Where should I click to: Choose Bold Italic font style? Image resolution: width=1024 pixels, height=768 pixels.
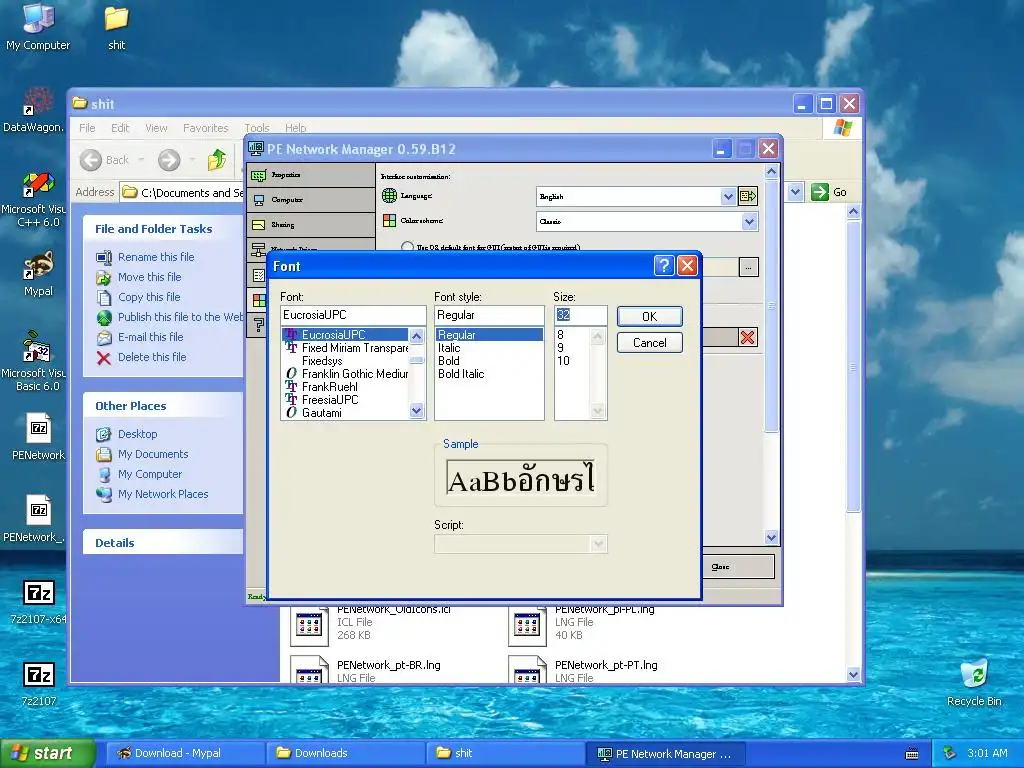click(x=489, y=374)
